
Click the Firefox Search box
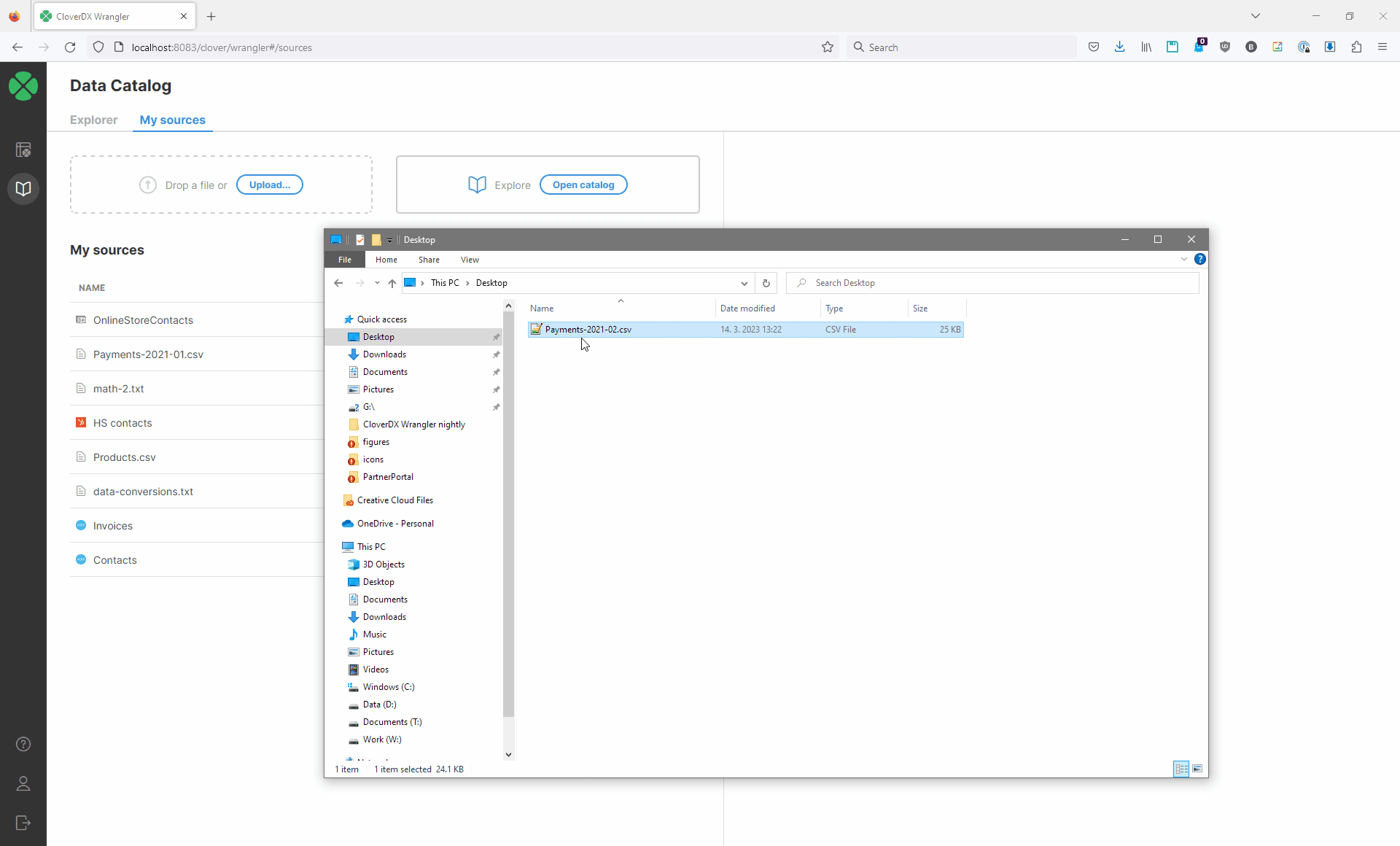(962, 47)
